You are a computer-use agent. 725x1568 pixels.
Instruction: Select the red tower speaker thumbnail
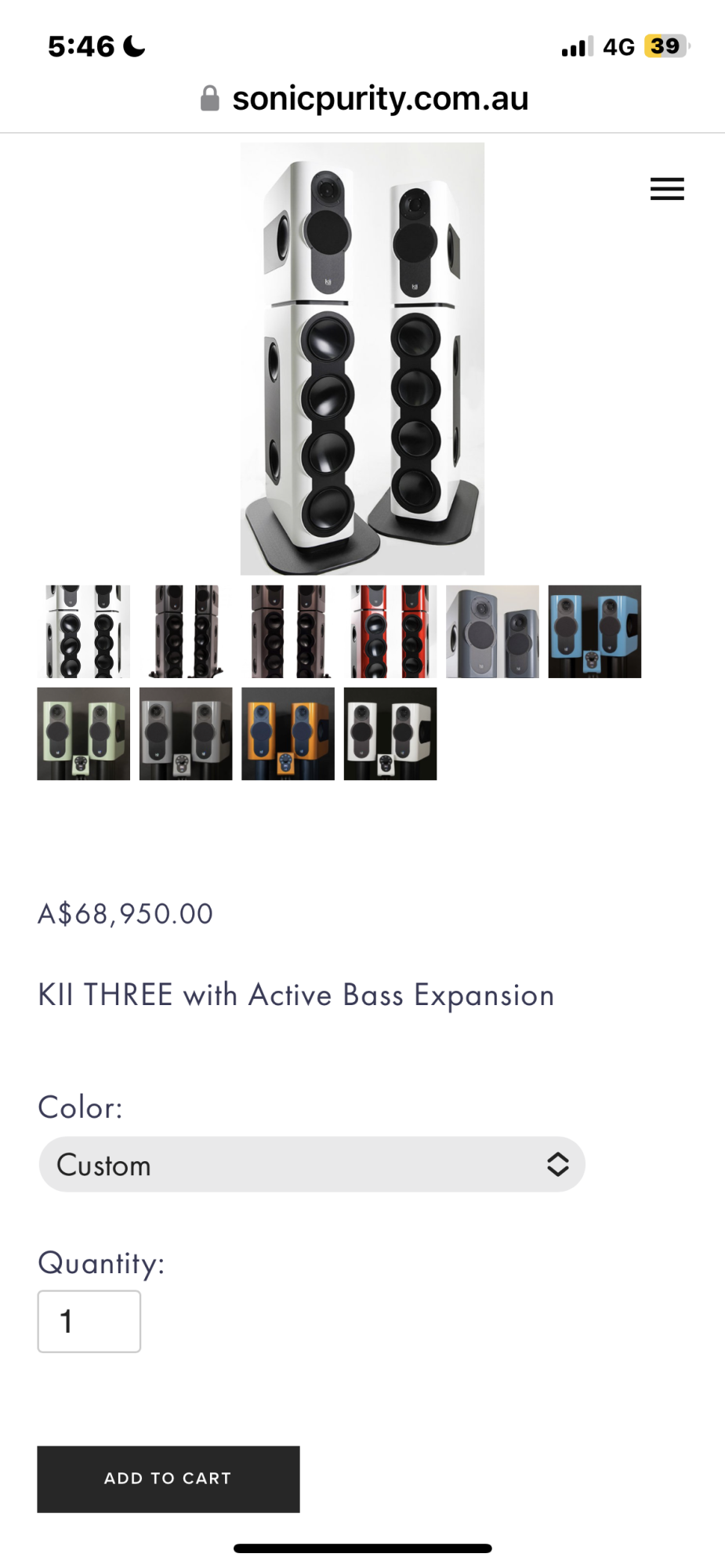pos(390,631)
